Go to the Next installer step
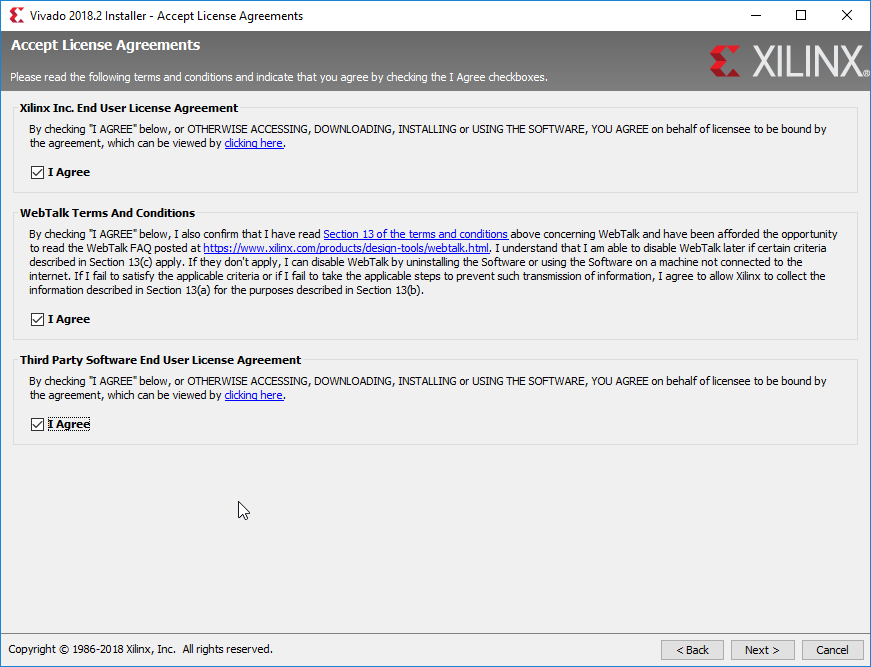Screen dimensions: 871x667 coord(762,650)
